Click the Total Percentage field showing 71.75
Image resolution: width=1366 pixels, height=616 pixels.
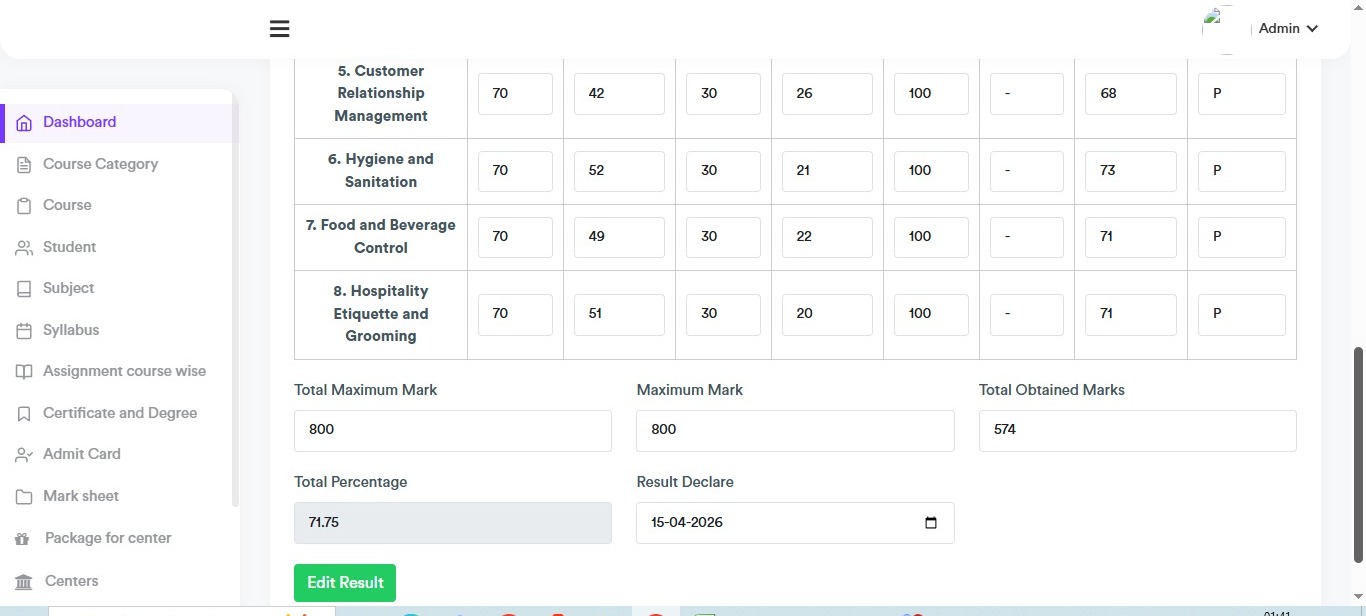point(453,523)
